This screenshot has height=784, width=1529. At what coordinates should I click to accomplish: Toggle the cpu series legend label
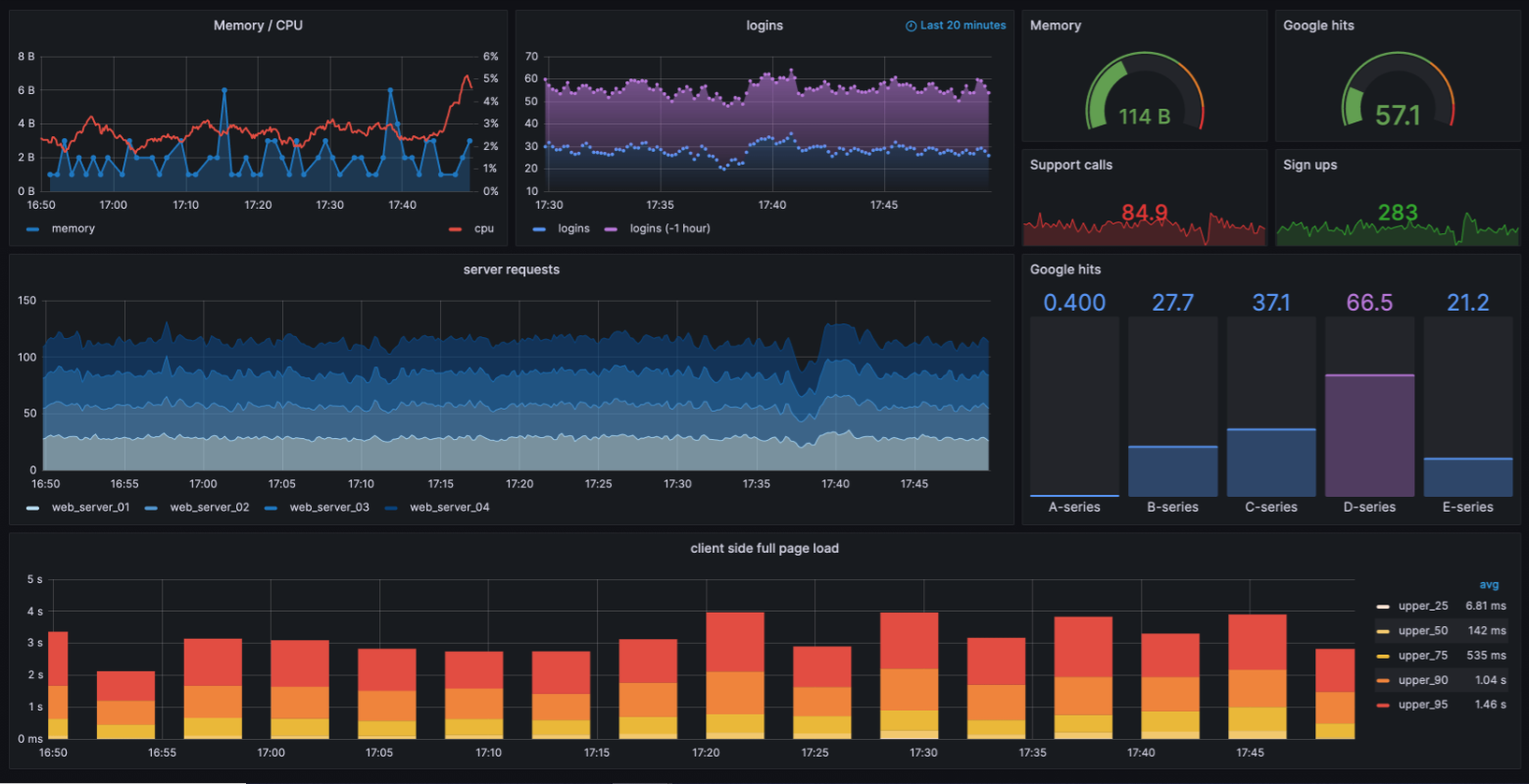[484, 228]
